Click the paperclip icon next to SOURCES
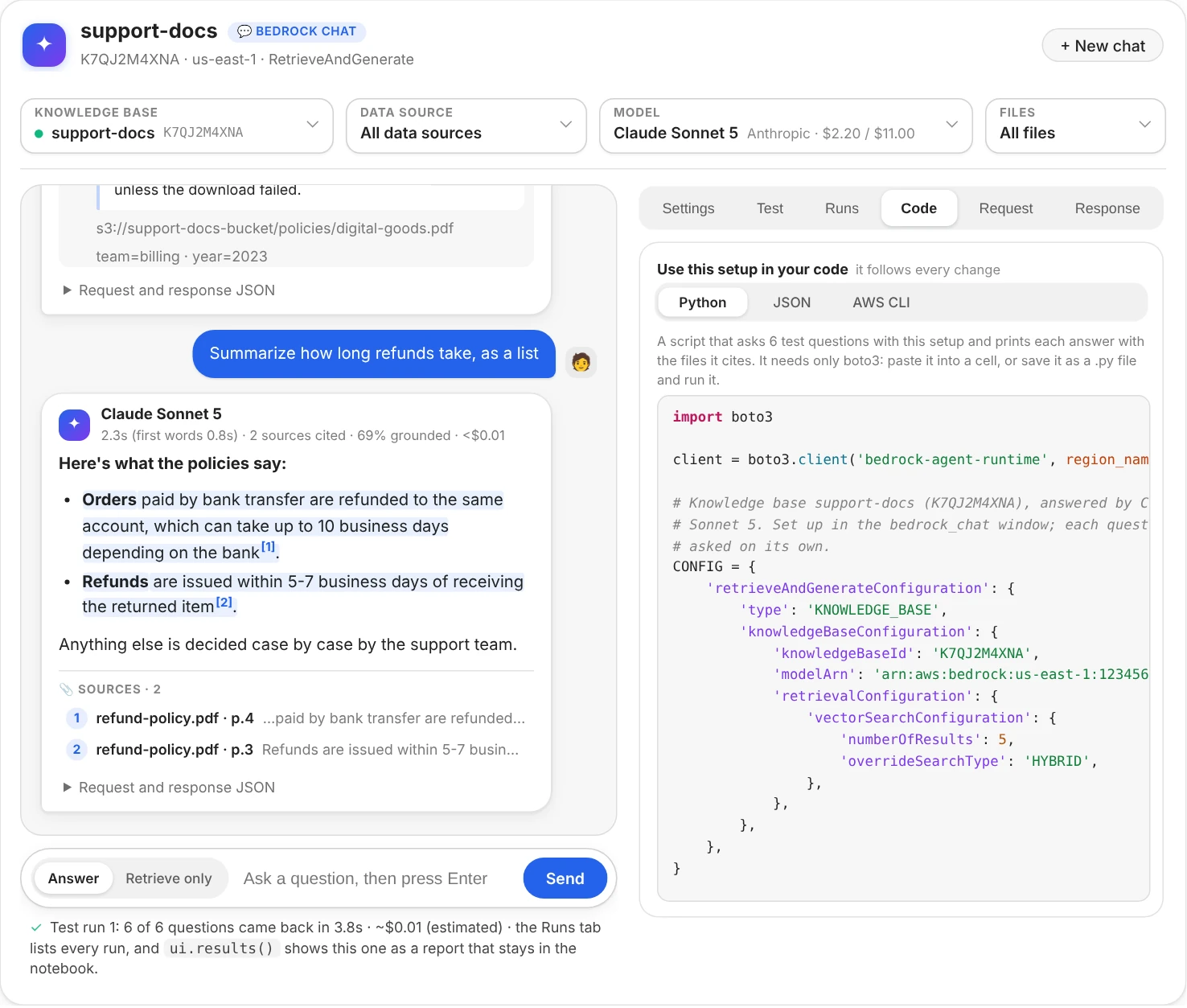The height and width of the screenshot is (1008, 1187). [66, 689]
